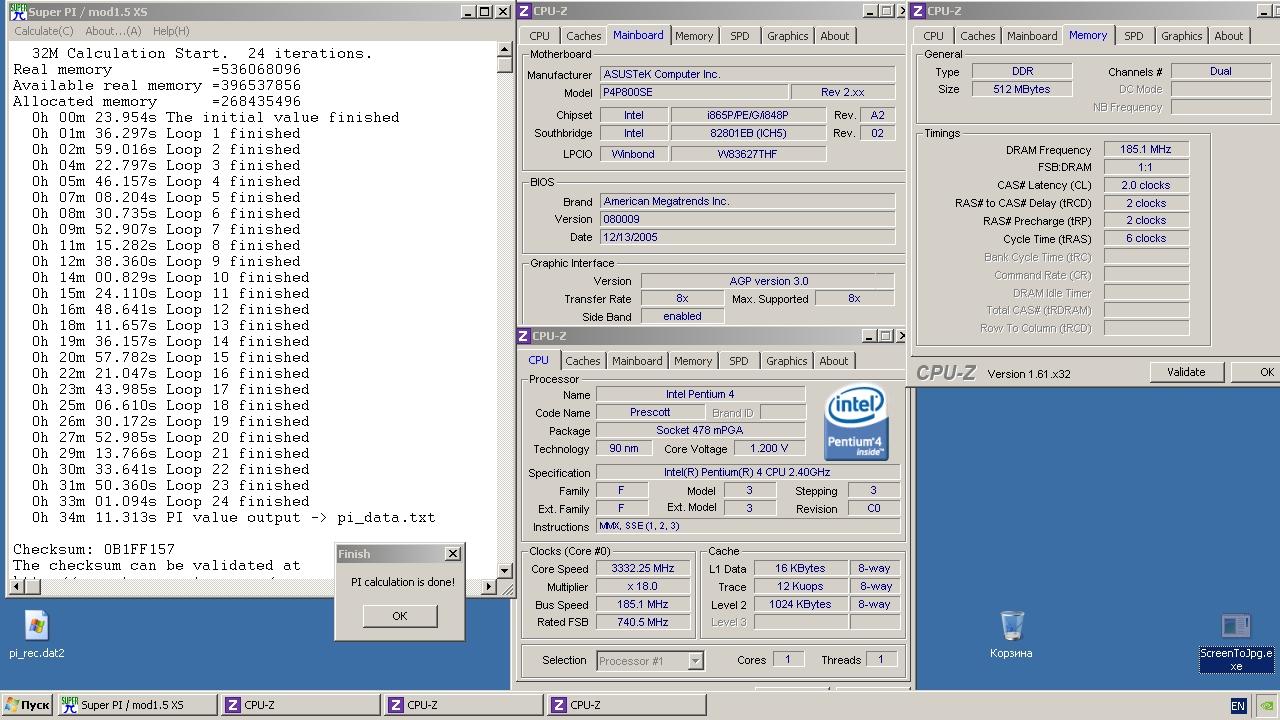Select Caches tab in Memory CPU-Z window

pos(977,36)
